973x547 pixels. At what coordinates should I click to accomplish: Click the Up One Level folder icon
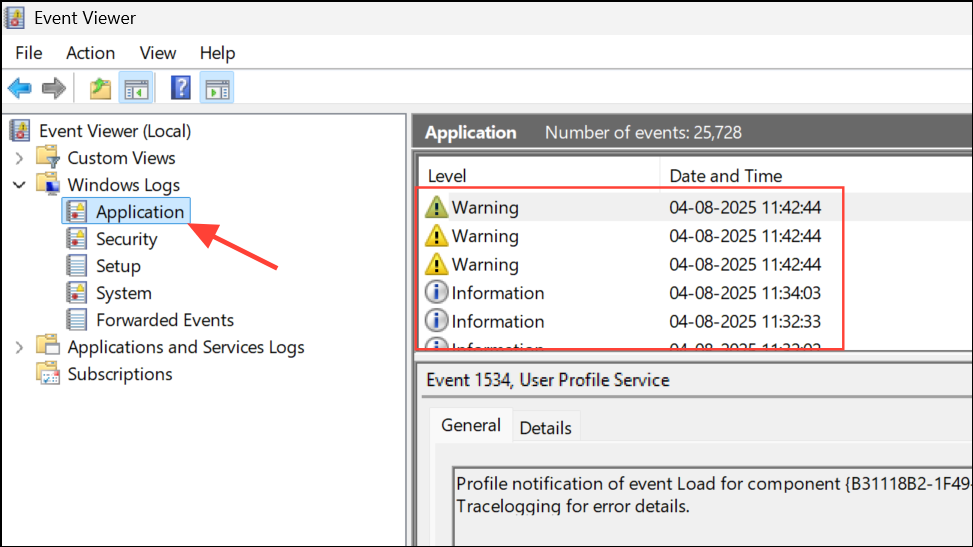[100, 88]
